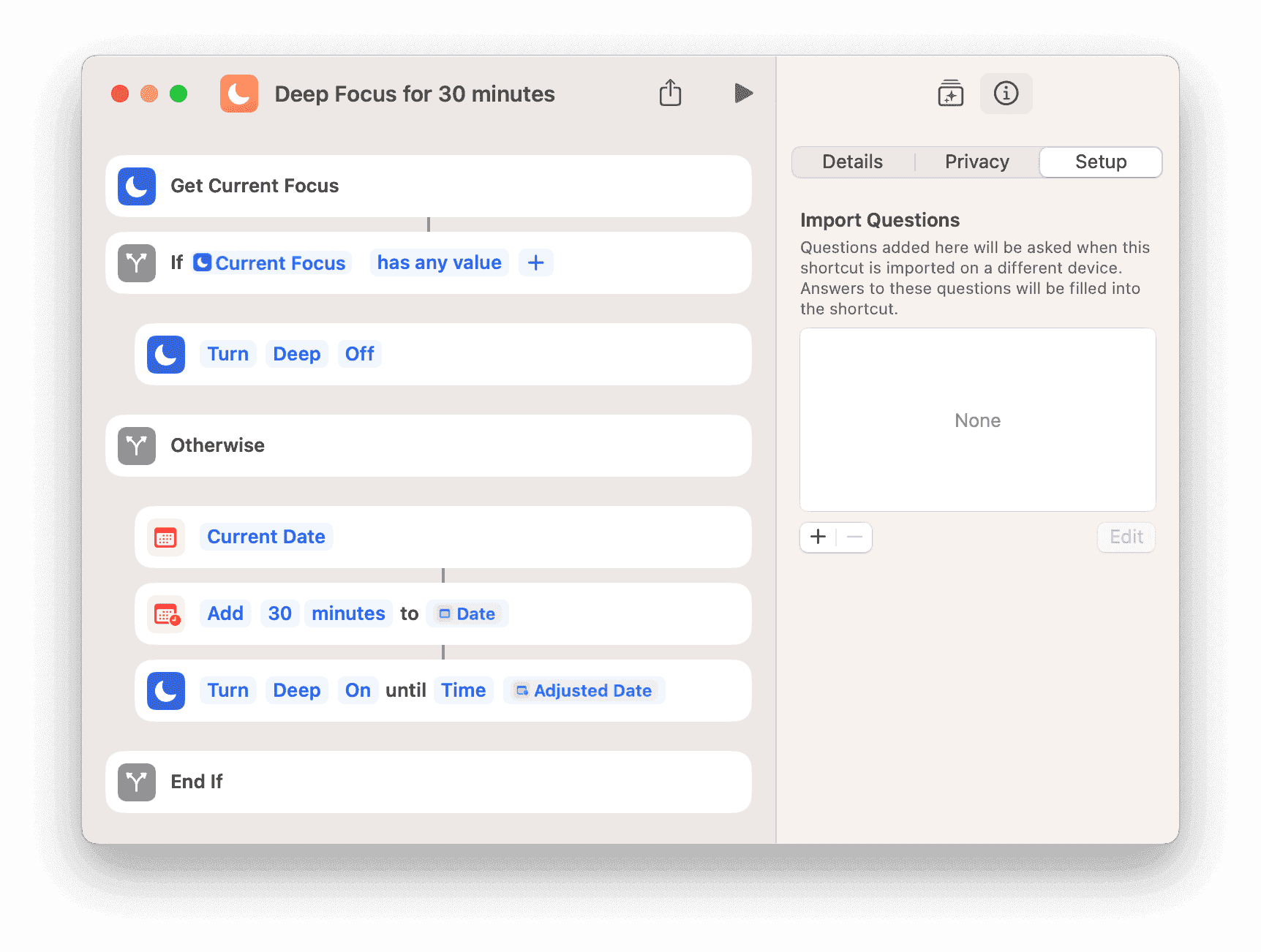Click the Share shortcut icon
The height and width of the screenshot is (952, 1261).
(670, 94)
